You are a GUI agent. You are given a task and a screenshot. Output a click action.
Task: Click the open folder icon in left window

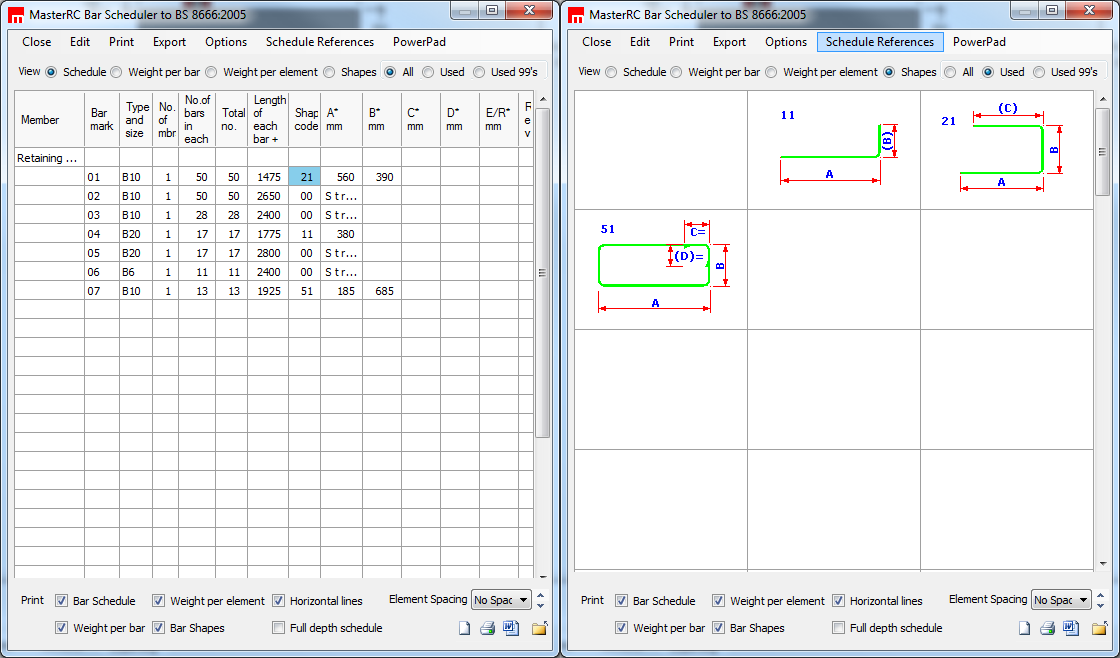coord(540,629)
